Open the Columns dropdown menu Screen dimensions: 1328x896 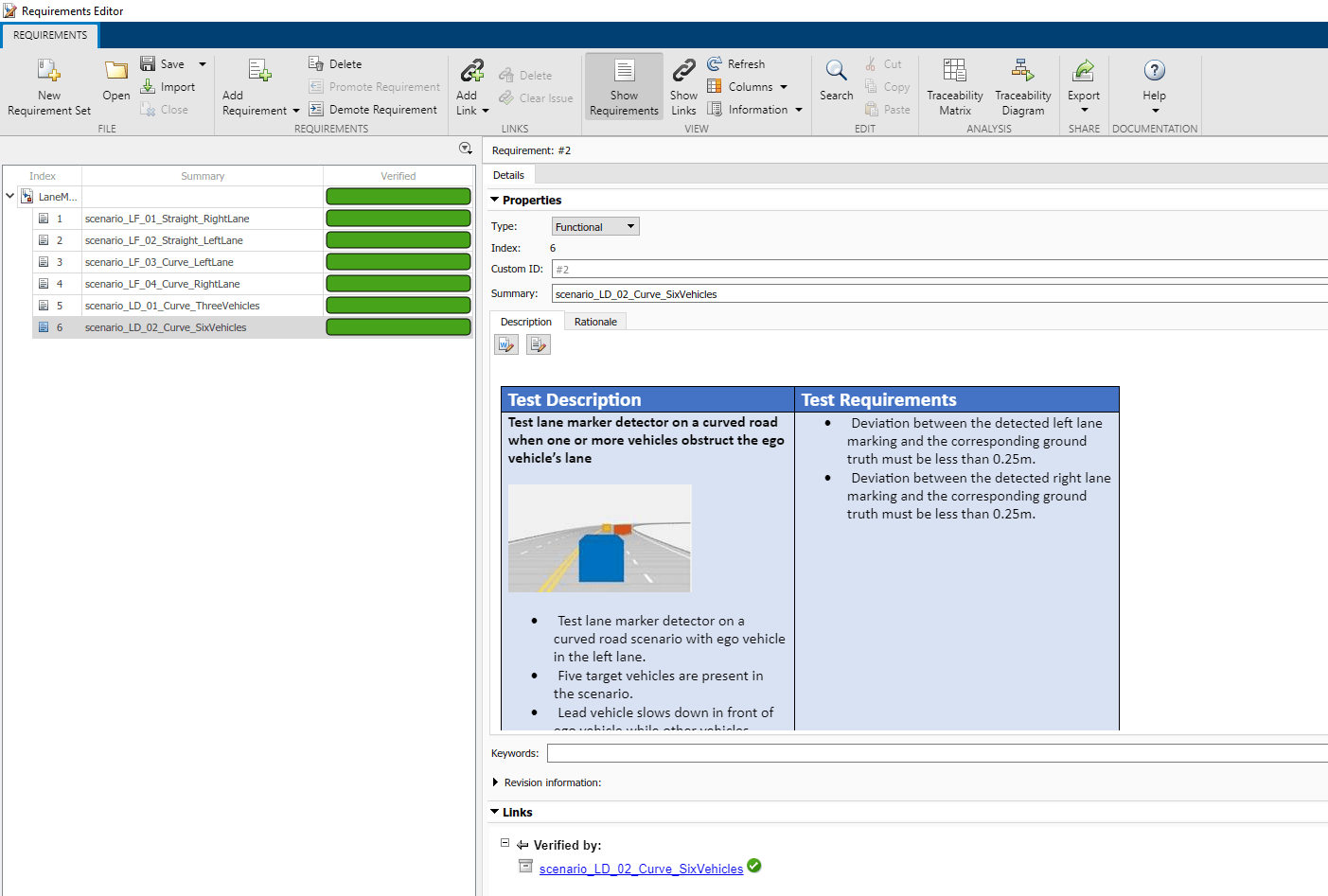pyautogui.click(x=756, y=87)
